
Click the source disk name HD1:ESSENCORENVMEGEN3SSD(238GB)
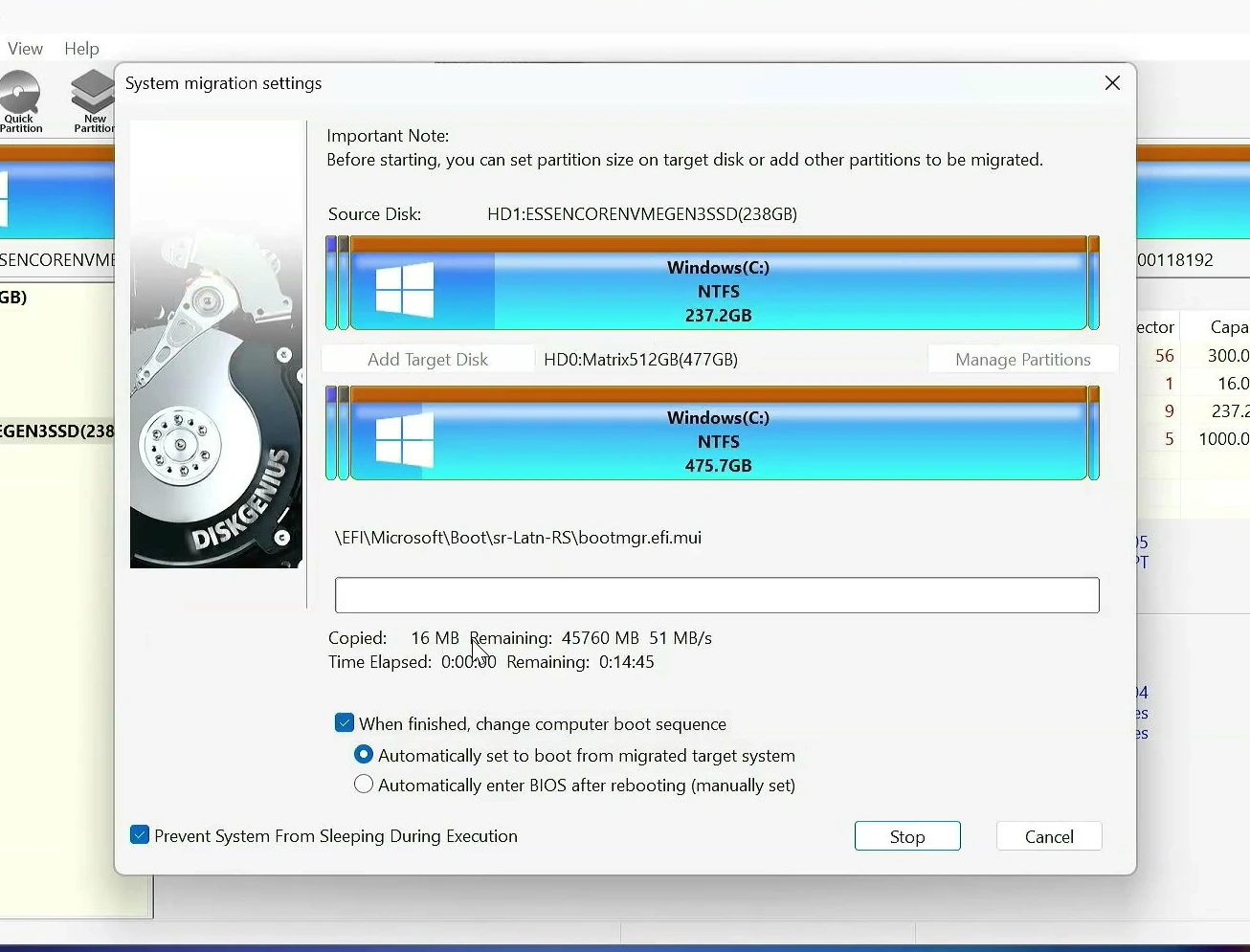point(642,214)
